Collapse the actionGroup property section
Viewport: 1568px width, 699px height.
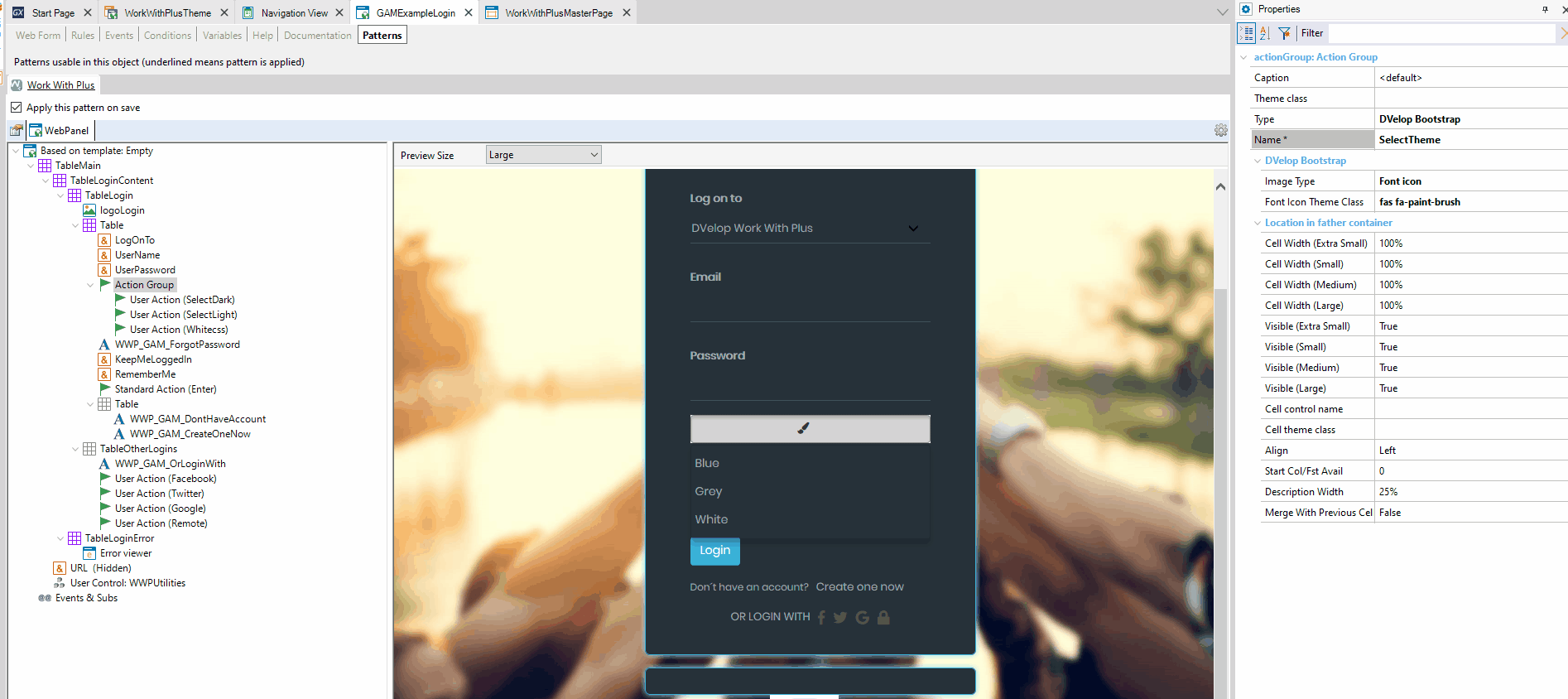(1243, 57)
